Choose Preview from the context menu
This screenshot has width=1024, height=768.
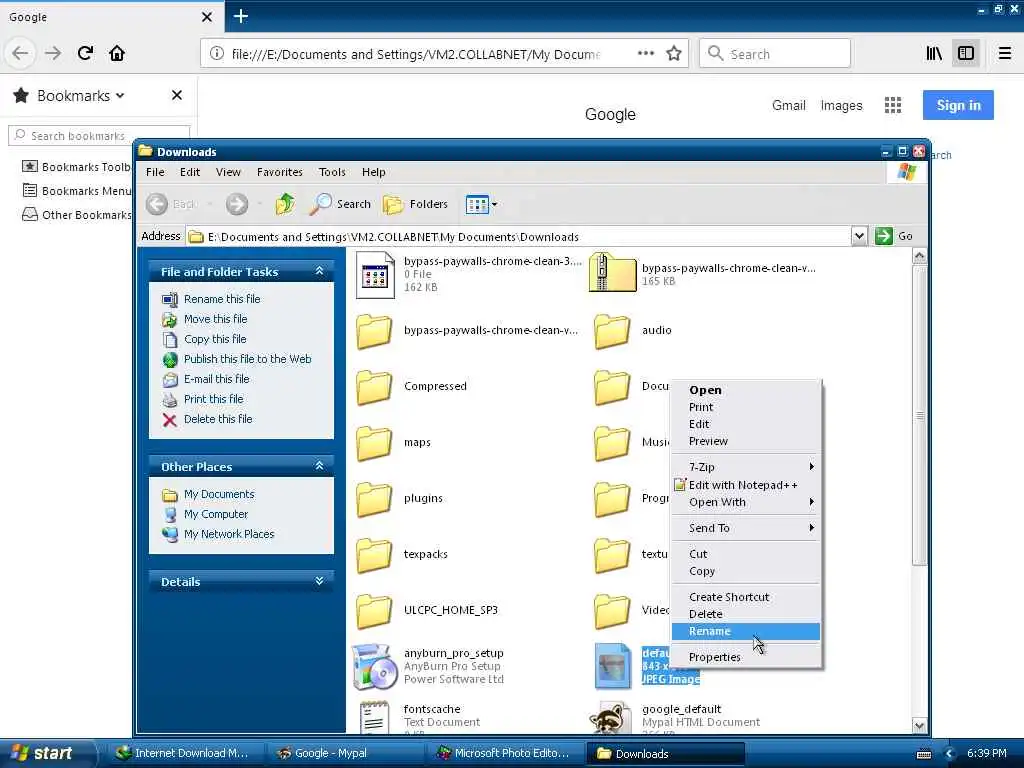(x=746, y=441)
